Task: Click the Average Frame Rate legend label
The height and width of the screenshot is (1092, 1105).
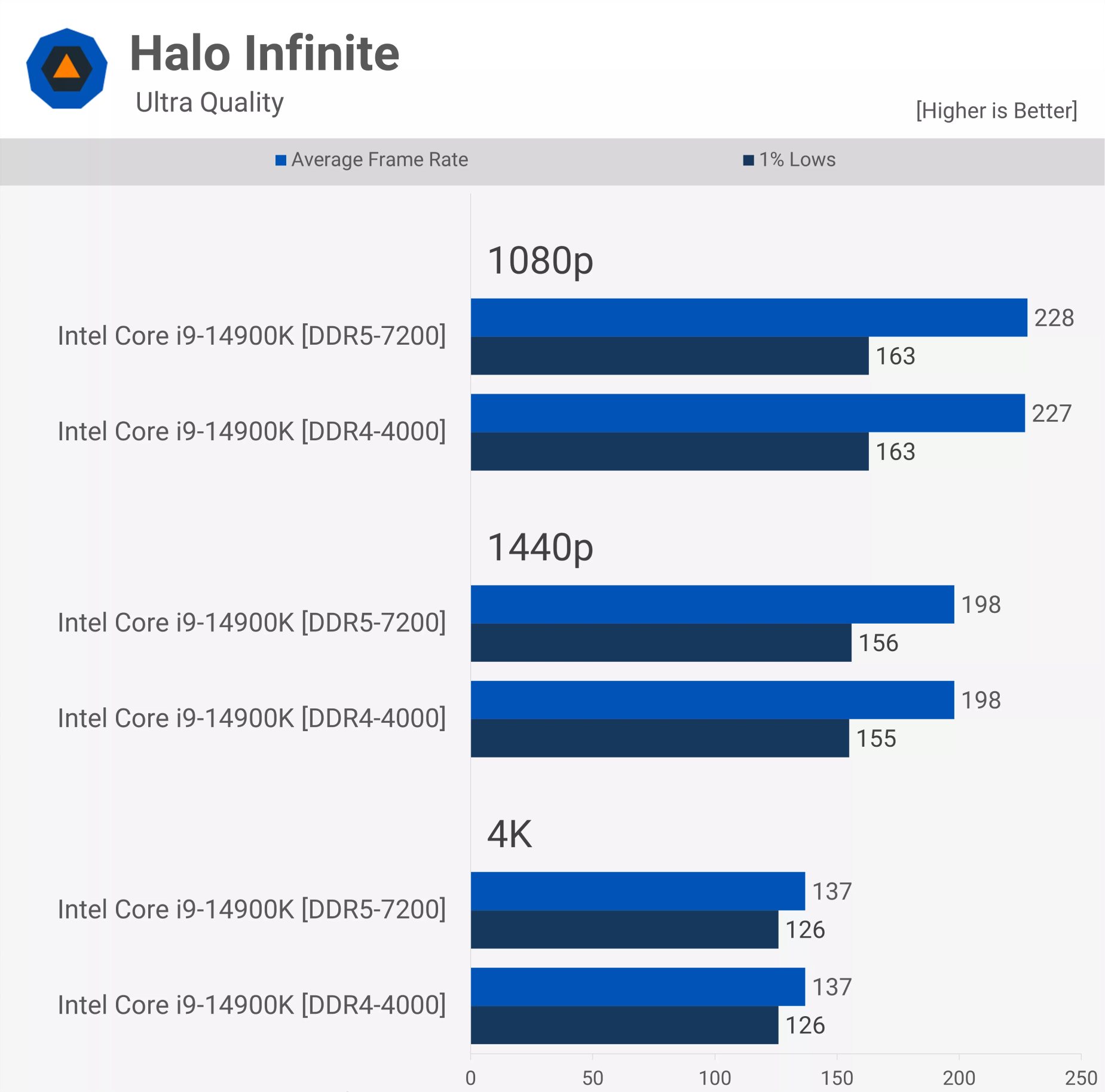Action: click(379, 159)
